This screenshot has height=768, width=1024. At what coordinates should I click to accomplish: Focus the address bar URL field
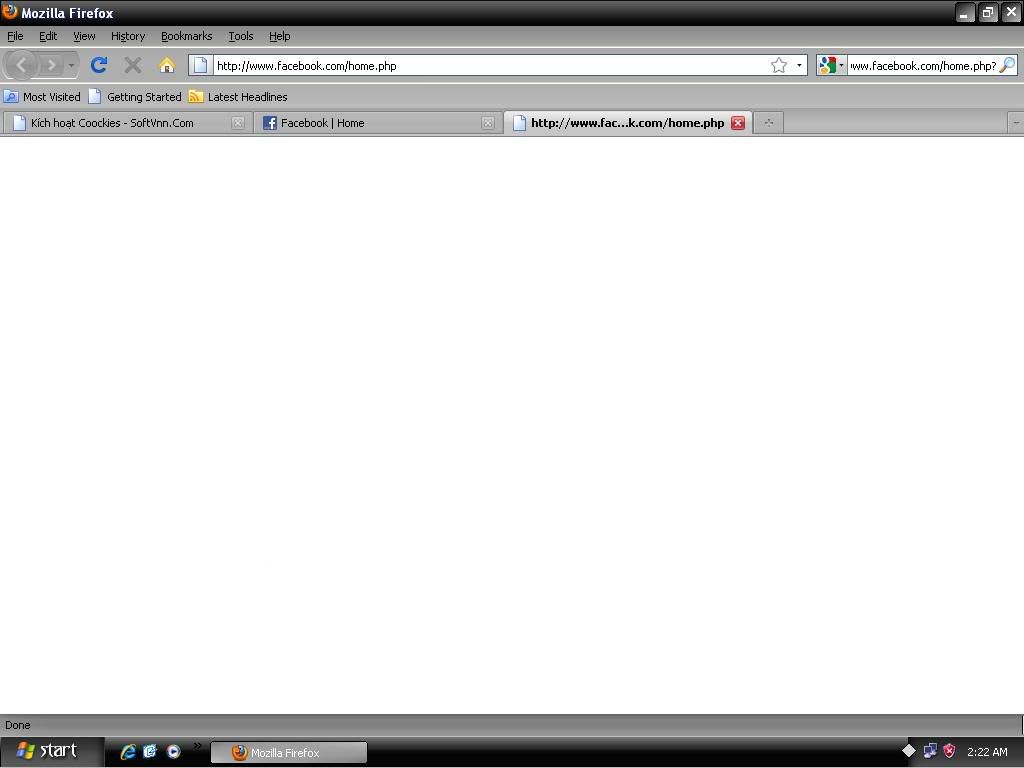click(x=490, y=65)
